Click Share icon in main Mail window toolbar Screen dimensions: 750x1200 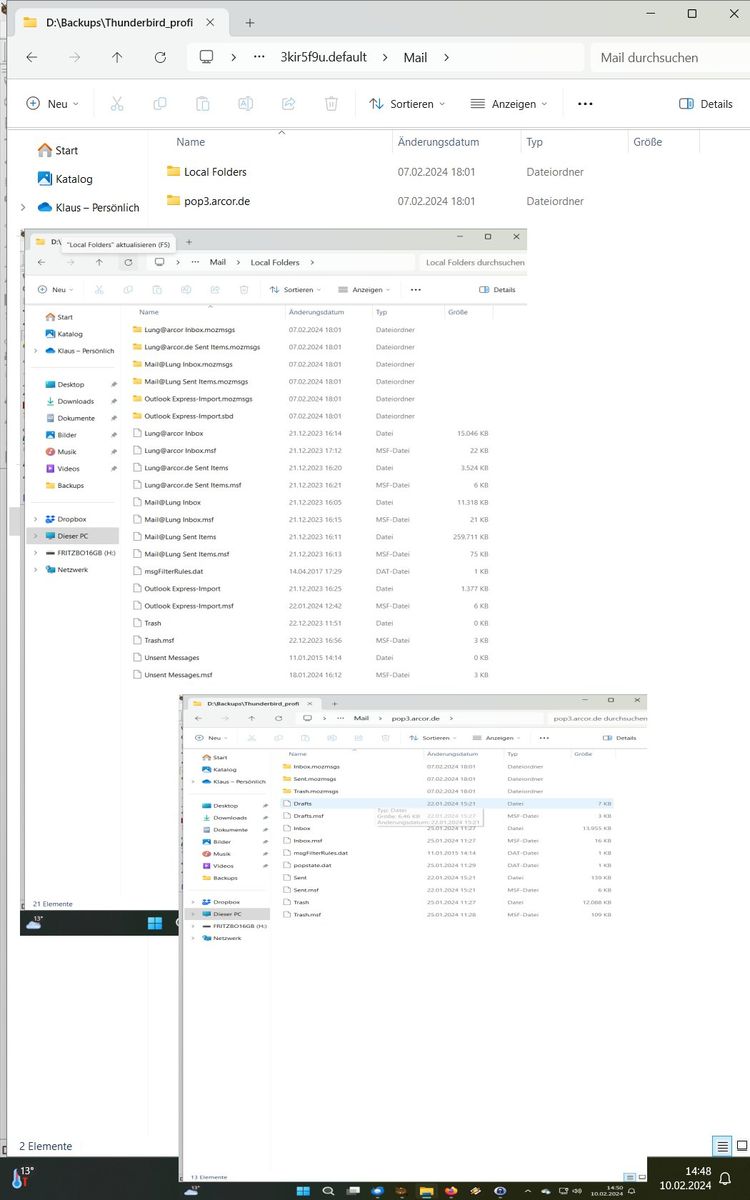(x=288, y=104)
